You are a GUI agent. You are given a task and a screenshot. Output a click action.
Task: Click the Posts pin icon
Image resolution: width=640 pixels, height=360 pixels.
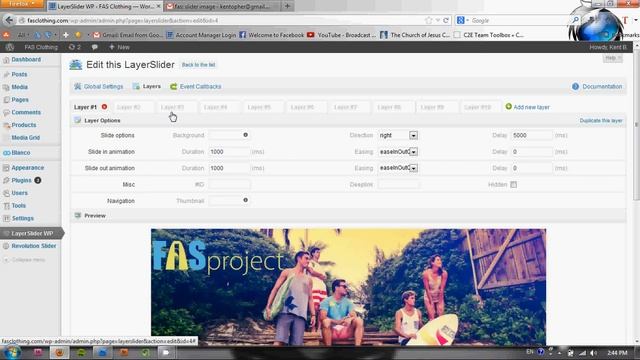pyautogui.click(x=6, y=75)
